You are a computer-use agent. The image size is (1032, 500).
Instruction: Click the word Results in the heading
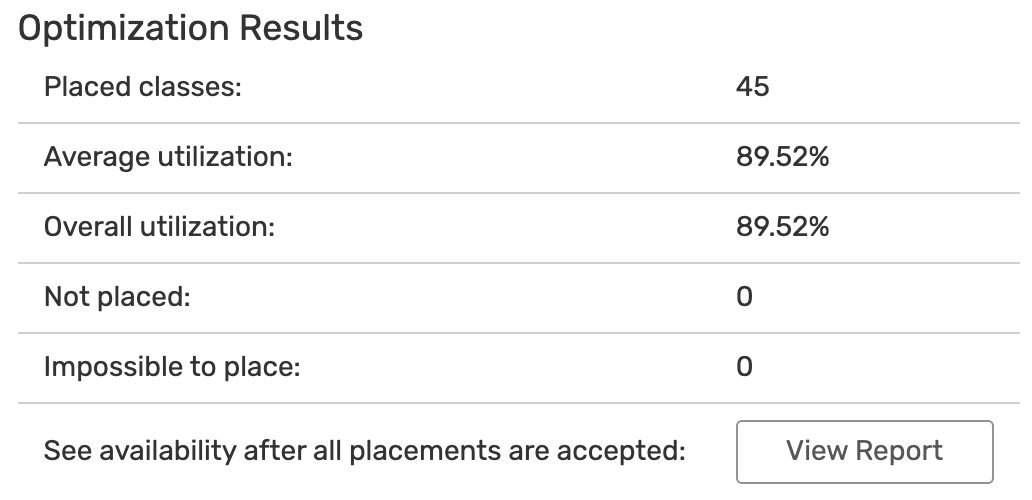(x=301, y=28)
